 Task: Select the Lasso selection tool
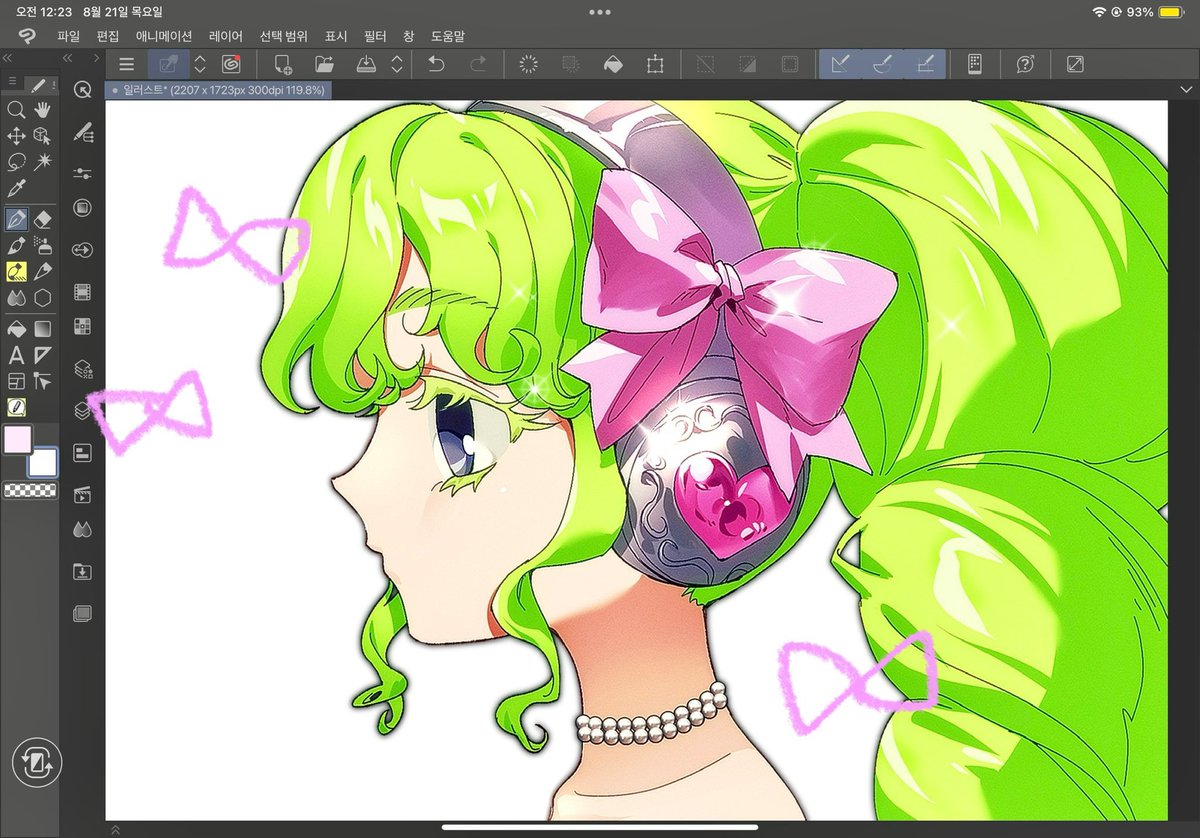click(x=16, y=162)
